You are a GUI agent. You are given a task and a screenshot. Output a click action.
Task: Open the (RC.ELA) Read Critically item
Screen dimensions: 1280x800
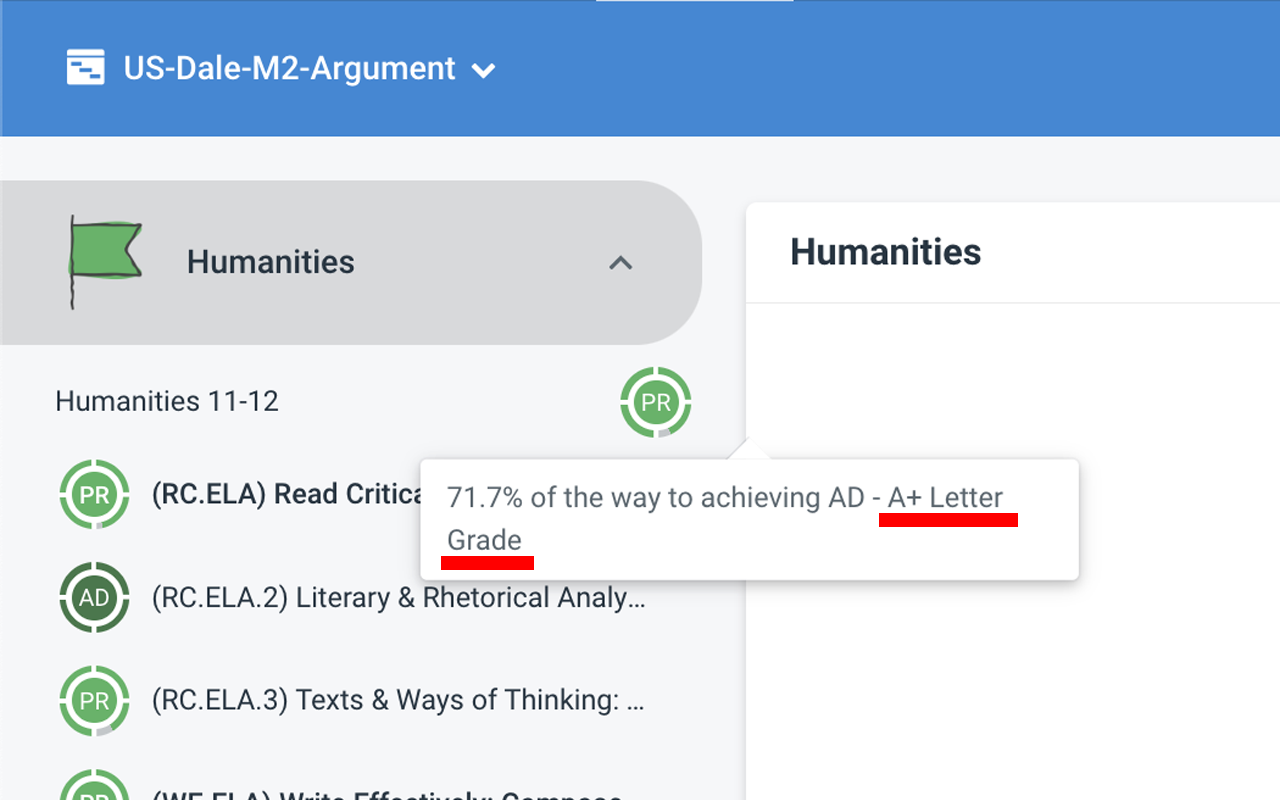[284, 494]
